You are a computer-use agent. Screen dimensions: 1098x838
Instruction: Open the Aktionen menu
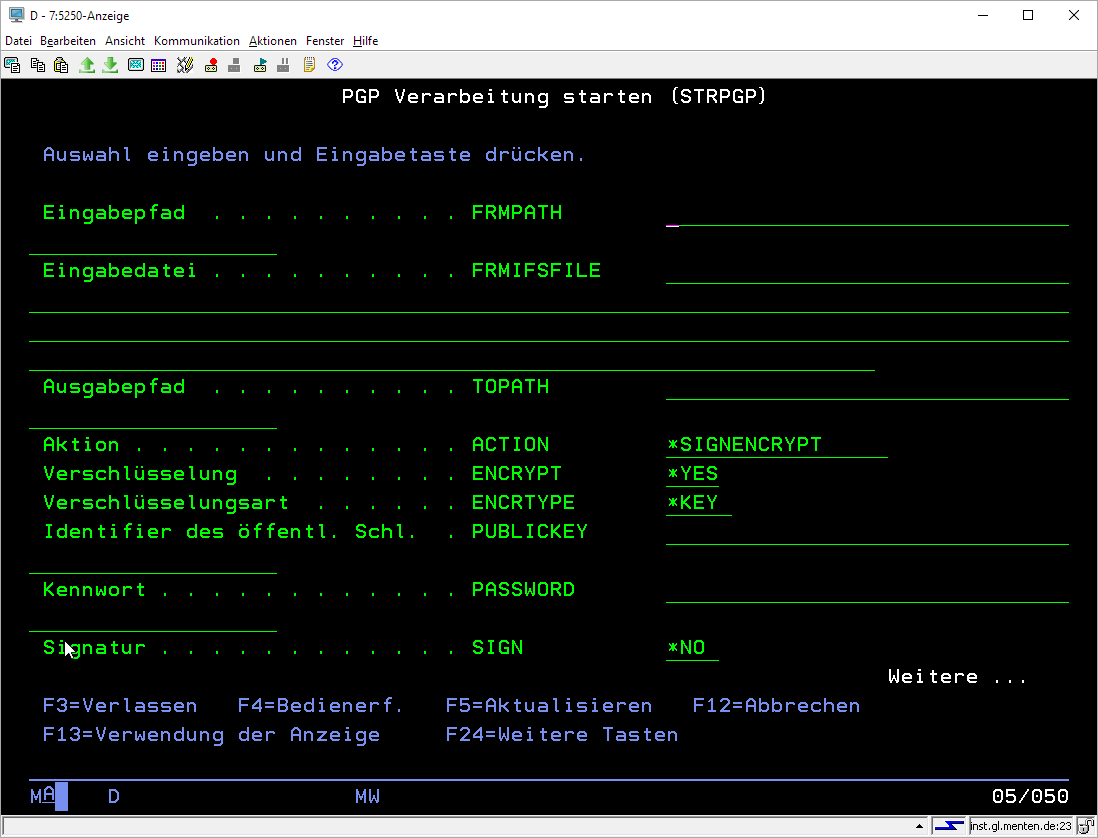tap(273, 41)
